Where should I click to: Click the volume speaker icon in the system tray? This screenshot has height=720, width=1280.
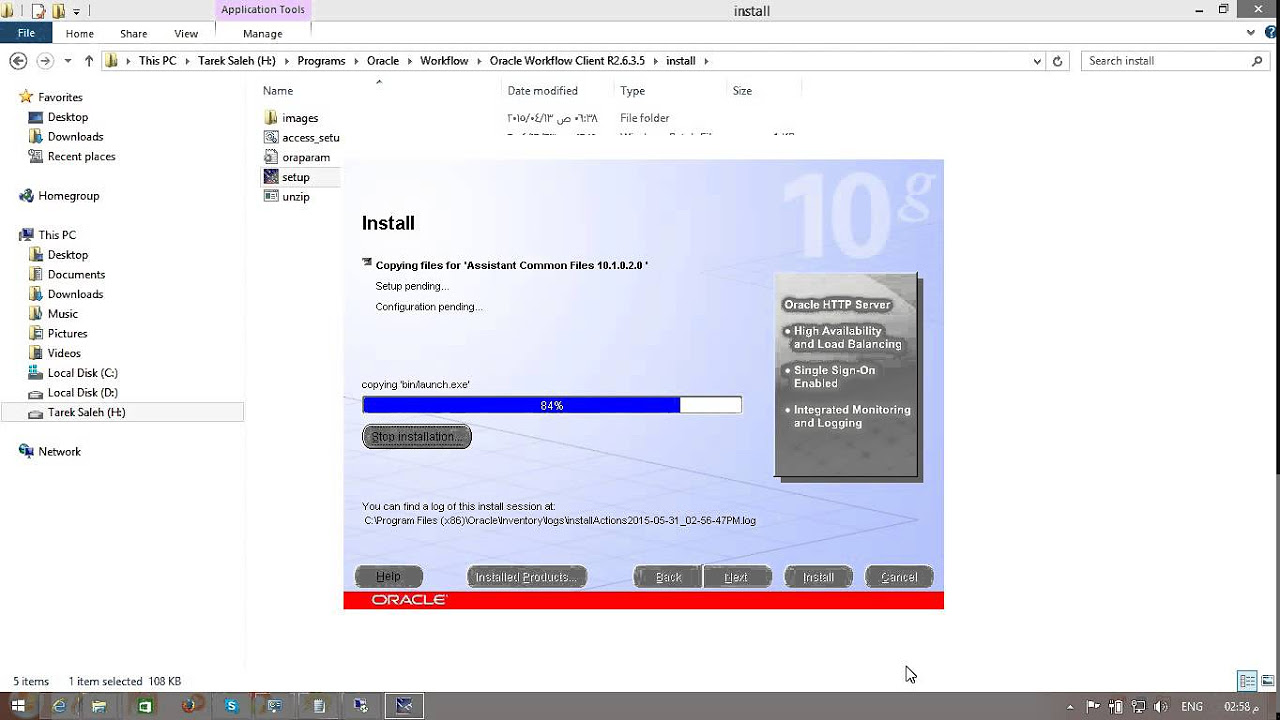click(1160, 706)
